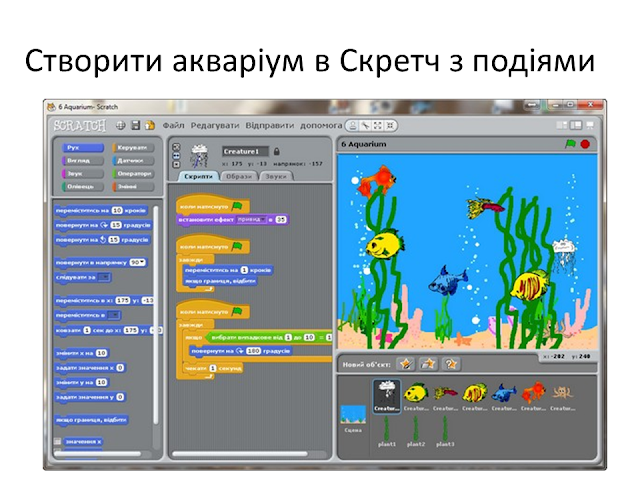Select the duplicate stamp tool
This screenshot has width=640, height=480.
353,126
